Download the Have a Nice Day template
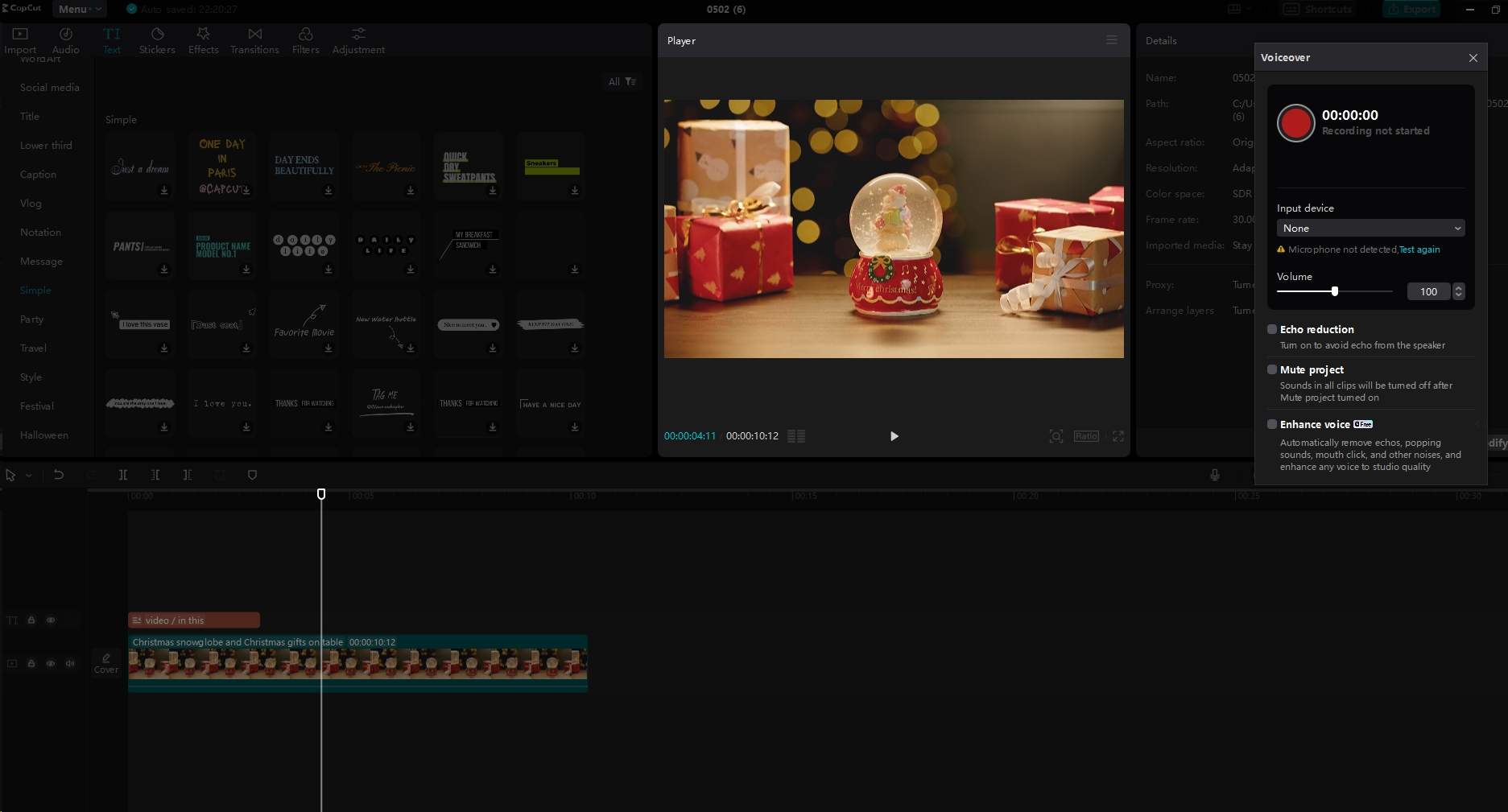The image size is (1508, 812). tap(575, 427)
